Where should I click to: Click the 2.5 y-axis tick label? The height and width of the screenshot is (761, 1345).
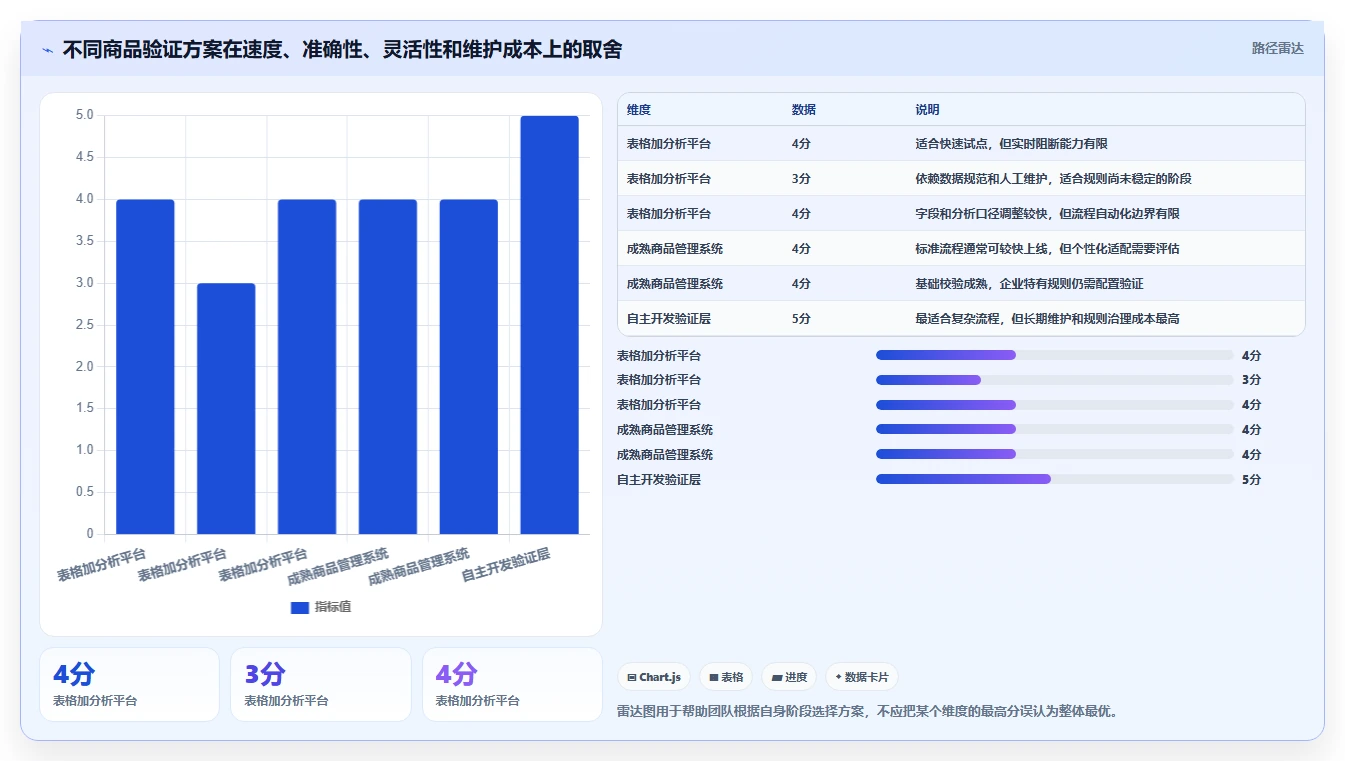pyautogui.click(x=85, y=325)
